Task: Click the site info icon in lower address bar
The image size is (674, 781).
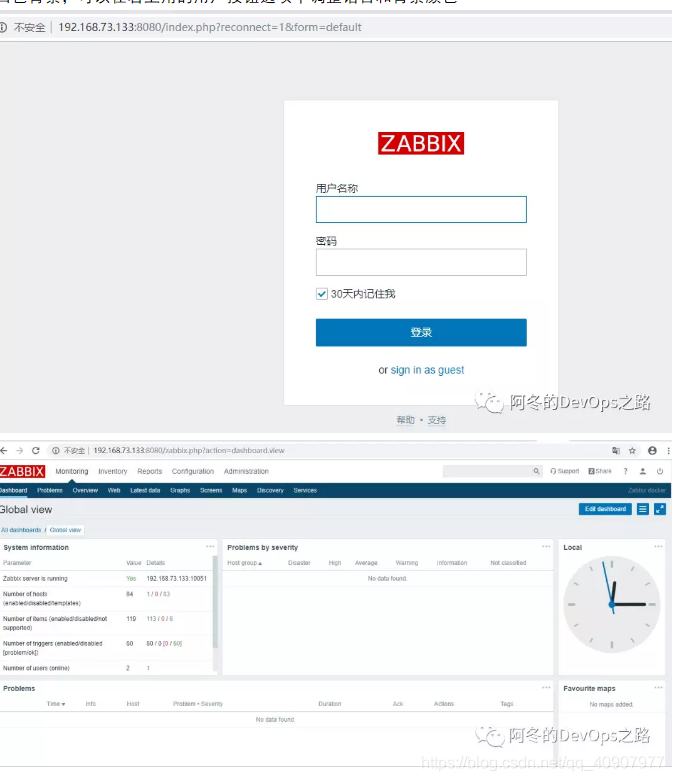Action: [56, 451]
